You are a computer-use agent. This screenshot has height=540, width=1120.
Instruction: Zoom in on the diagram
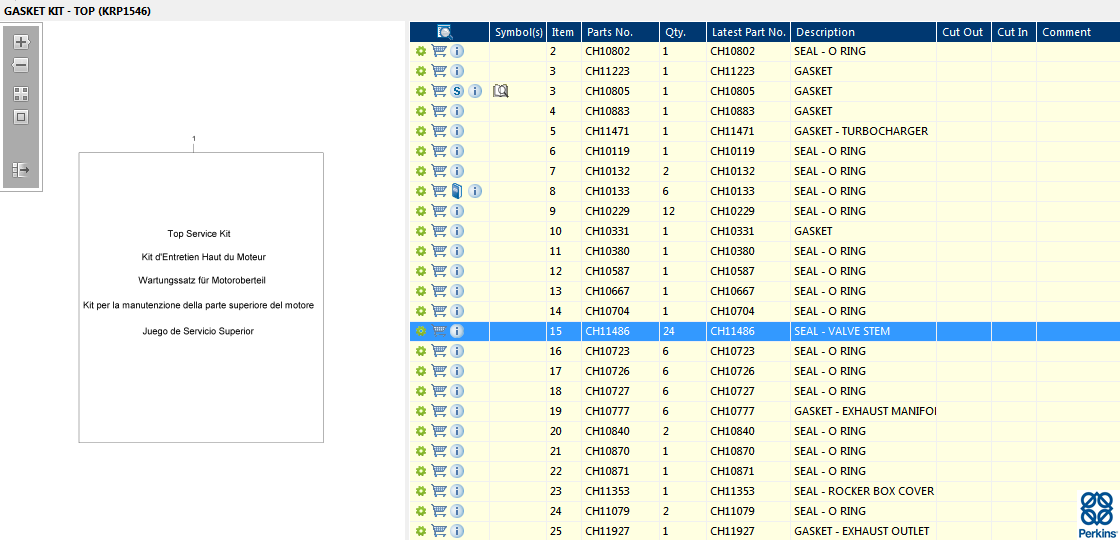coord(20,42)
